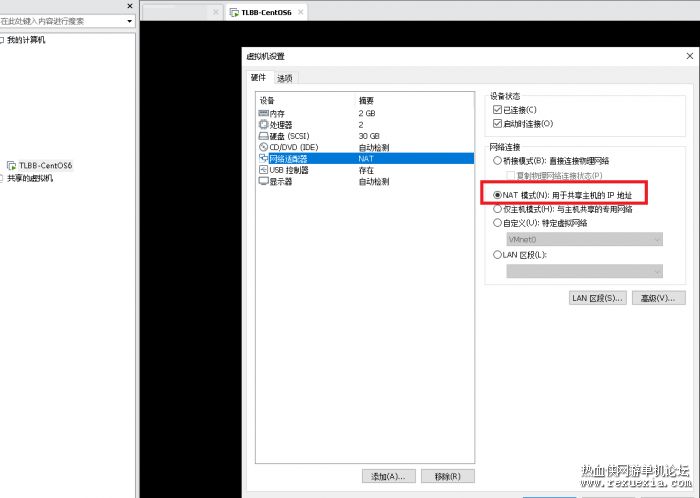Select the CD/DVD (IDE) device icon
The height and width of the screenshot is (498, 700).
(263, 147)
